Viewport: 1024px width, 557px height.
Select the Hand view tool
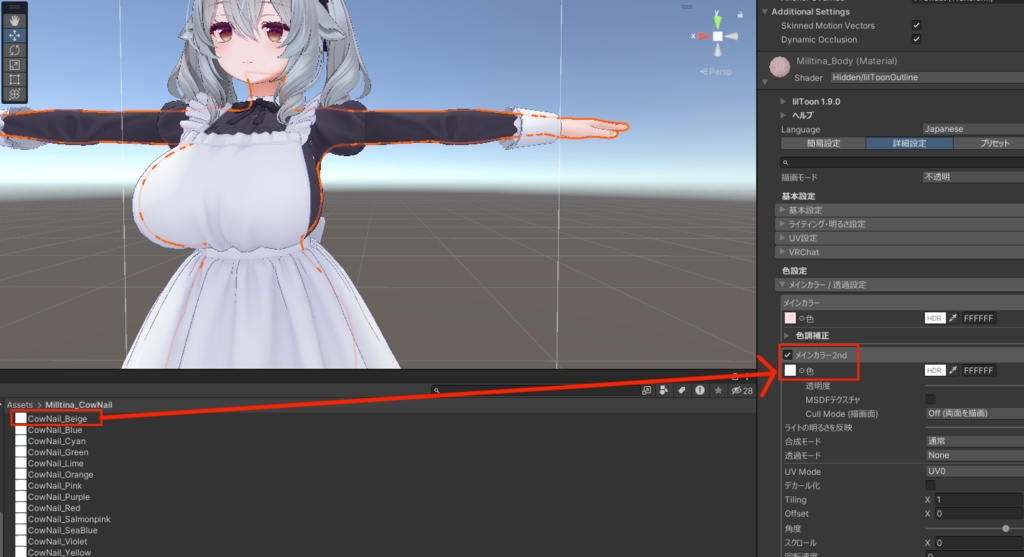(x=14, y=21)
